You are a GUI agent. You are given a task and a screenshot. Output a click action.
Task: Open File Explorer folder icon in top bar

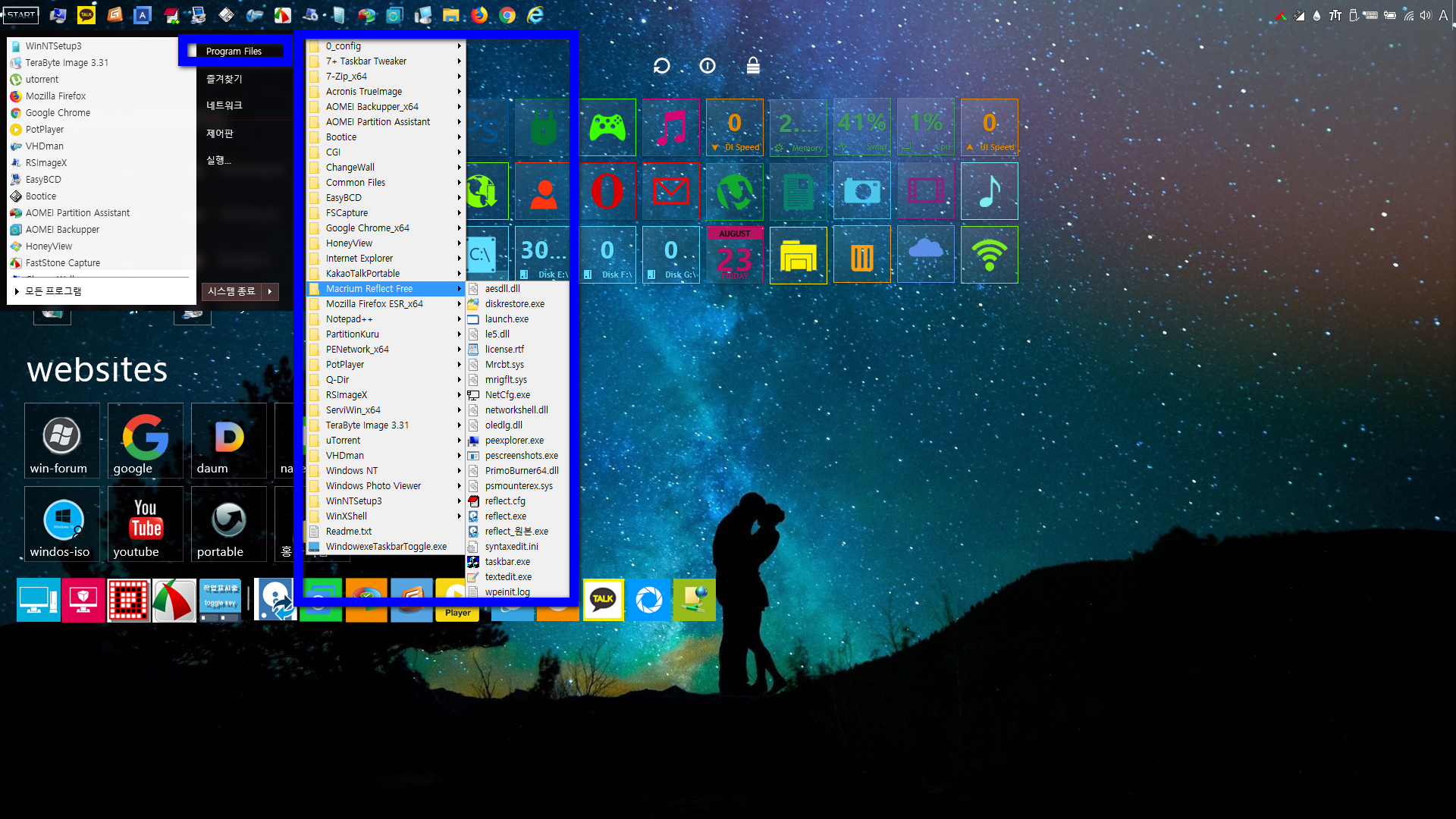point(451,14)
